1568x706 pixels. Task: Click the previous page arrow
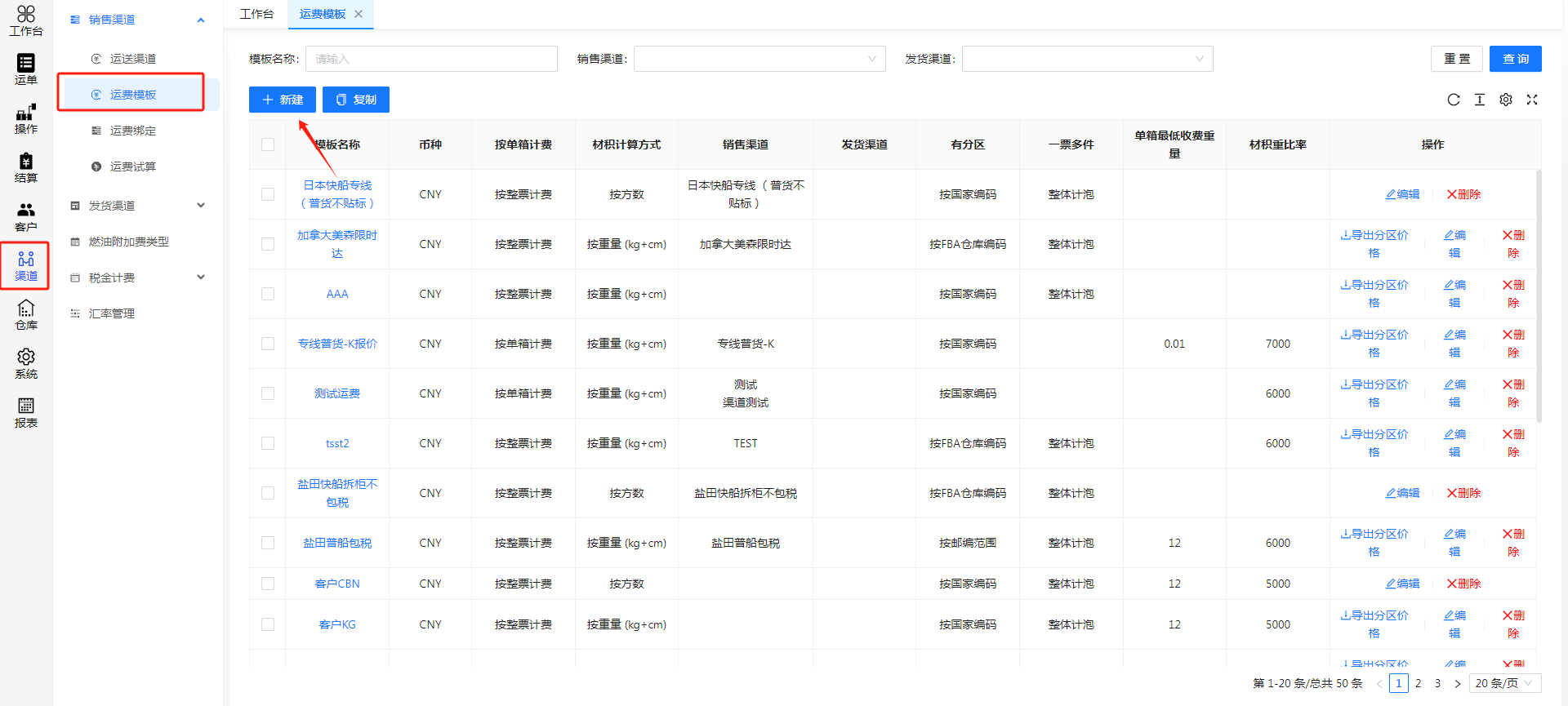(1379, 684)
